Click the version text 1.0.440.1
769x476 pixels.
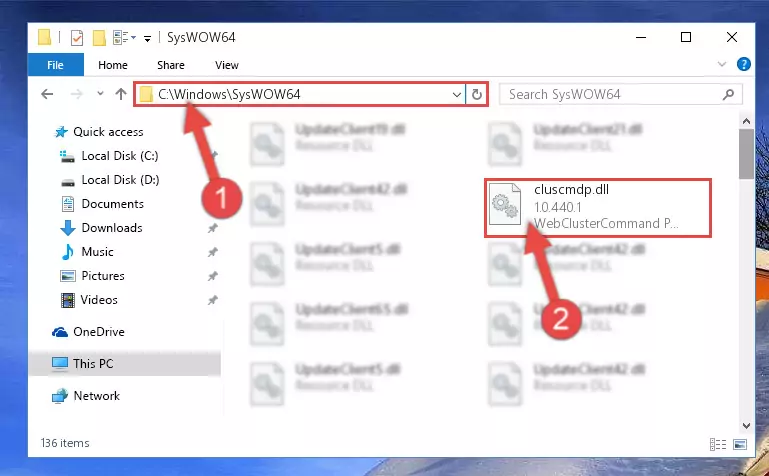pyautogui.click(x=558, y=207)
